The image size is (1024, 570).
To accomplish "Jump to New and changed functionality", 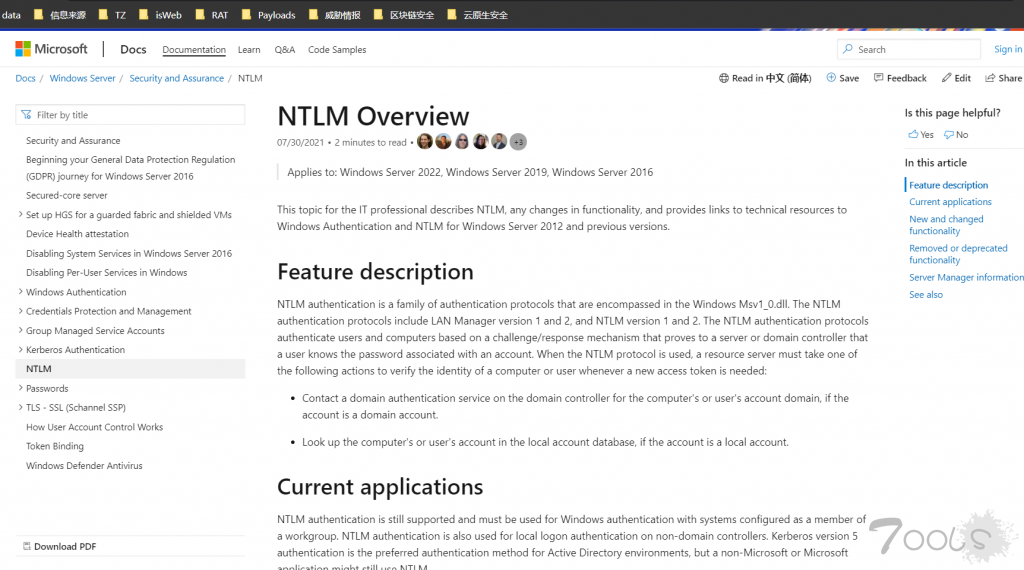I will click(946, 225).
